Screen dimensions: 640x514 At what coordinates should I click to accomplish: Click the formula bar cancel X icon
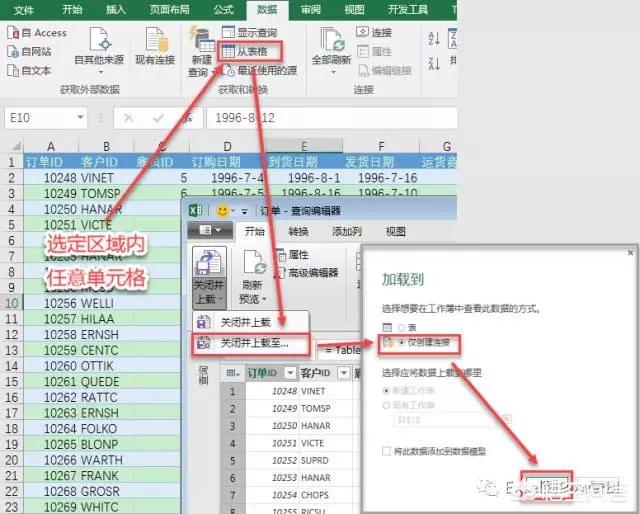click(128, 118)
